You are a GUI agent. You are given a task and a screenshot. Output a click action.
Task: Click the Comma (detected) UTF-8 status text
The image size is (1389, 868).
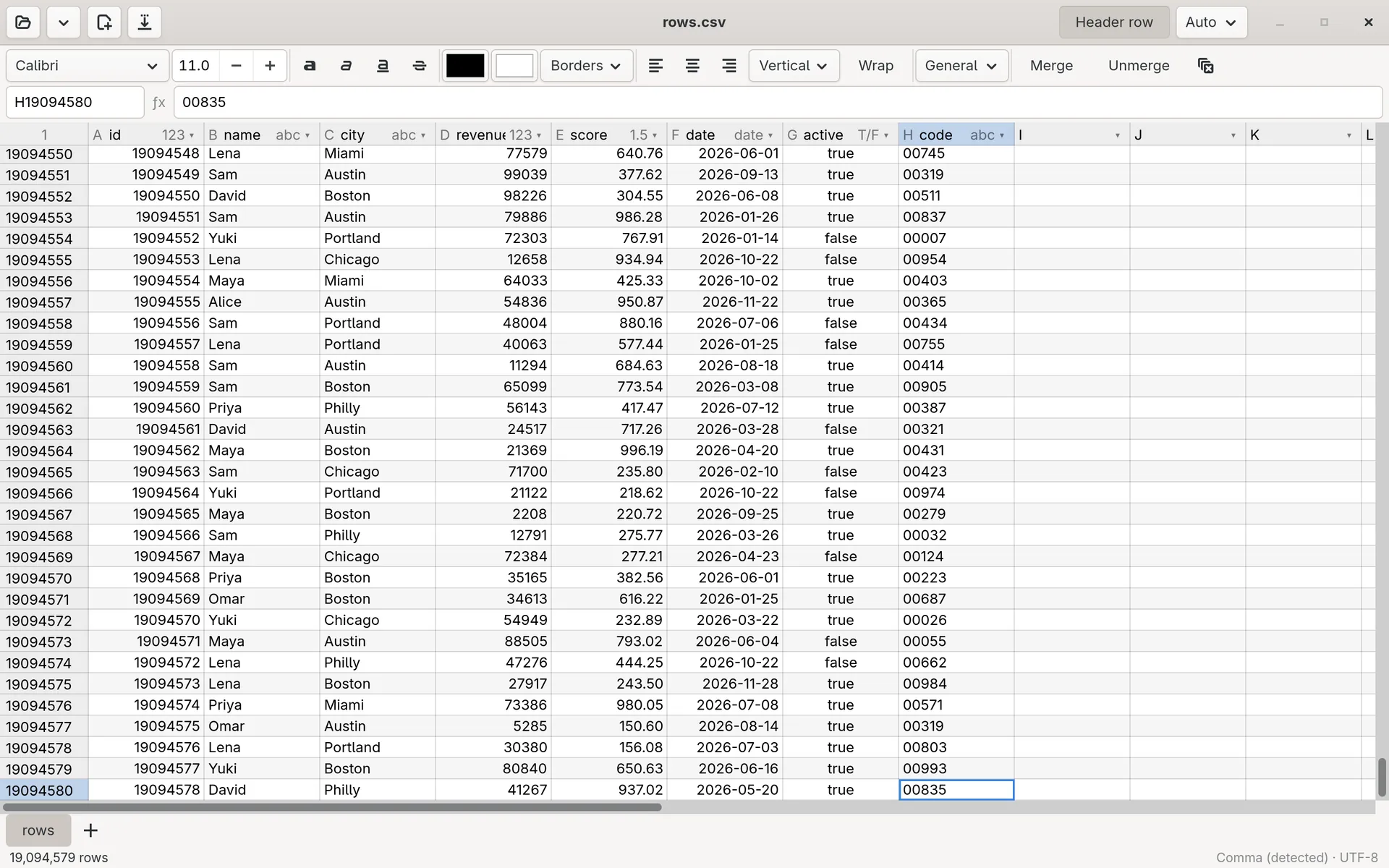pyautogui.click(x=1296, y=857)
